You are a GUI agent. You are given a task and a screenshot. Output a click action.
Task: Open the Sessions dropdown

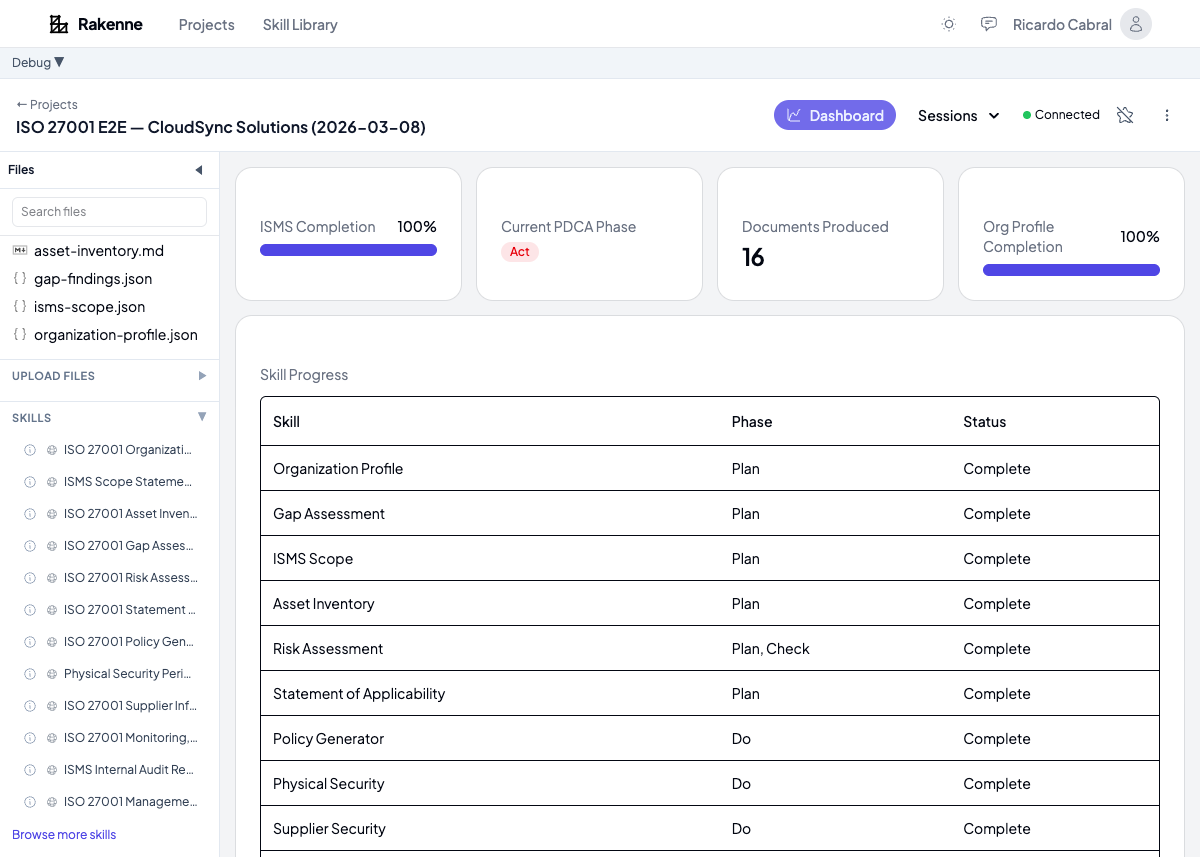tap(957, 115)
